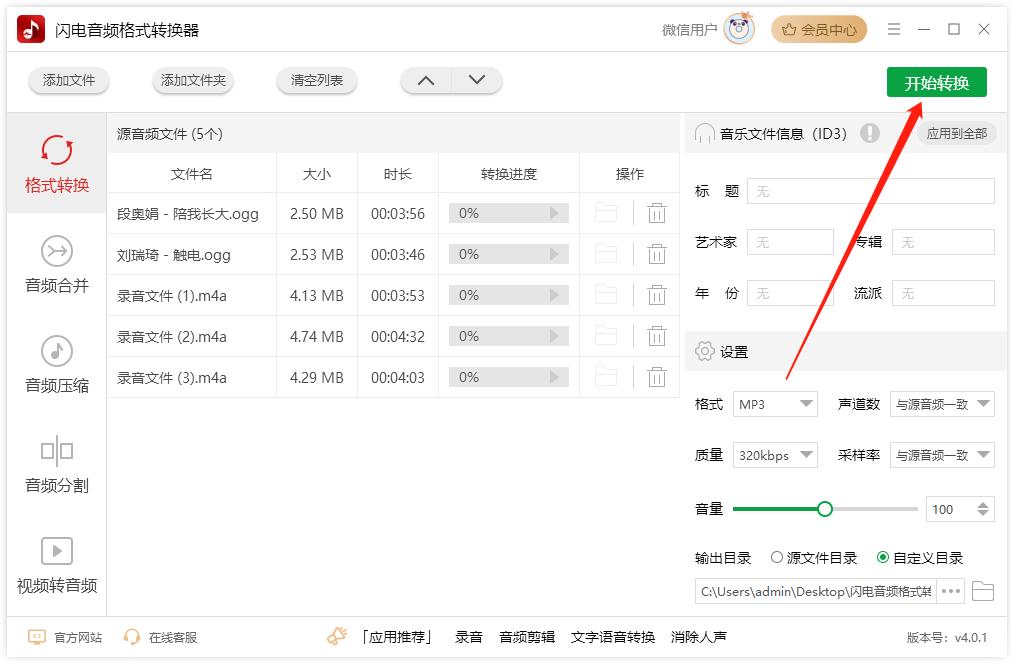Browse custom output directory with folder icon
The image size is (1014, 664).
983,591
